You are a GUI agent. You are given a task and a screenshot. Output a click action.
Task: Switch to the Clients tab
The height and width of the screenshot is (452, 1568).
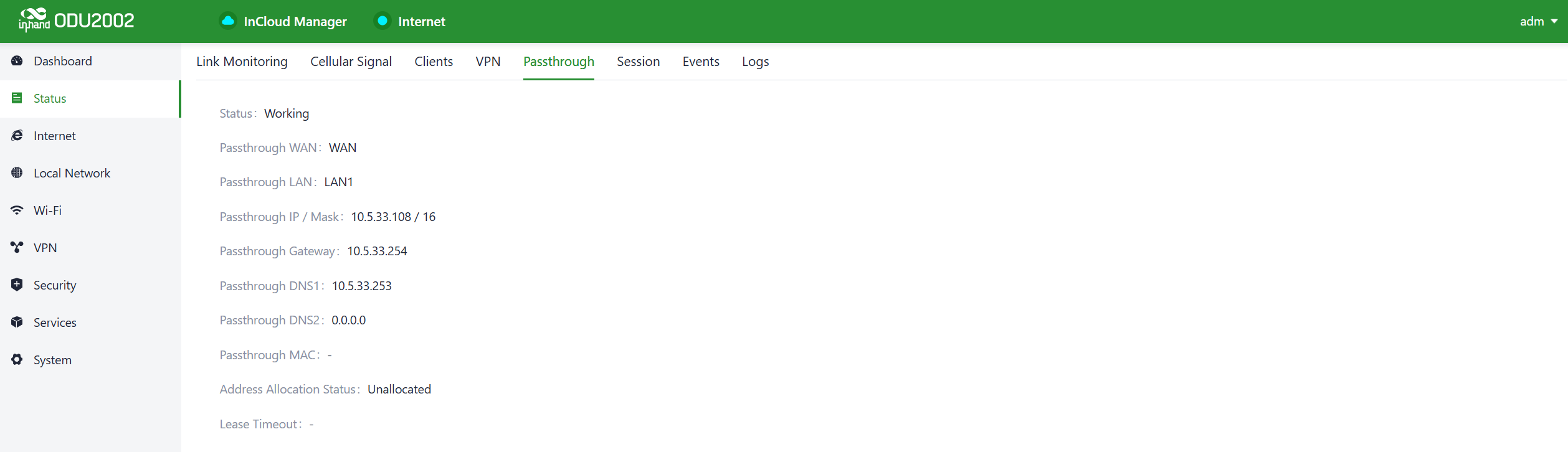tap(434, 62)
